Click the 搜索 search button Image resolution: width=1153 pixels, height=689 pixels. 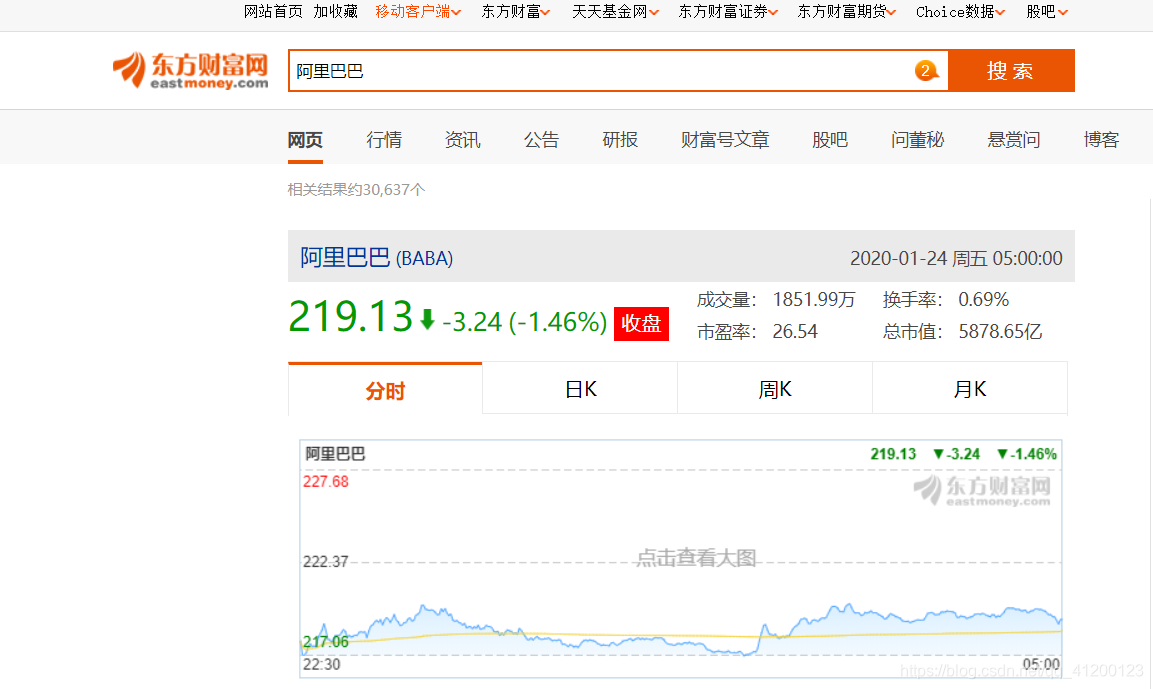(1011, 71)
